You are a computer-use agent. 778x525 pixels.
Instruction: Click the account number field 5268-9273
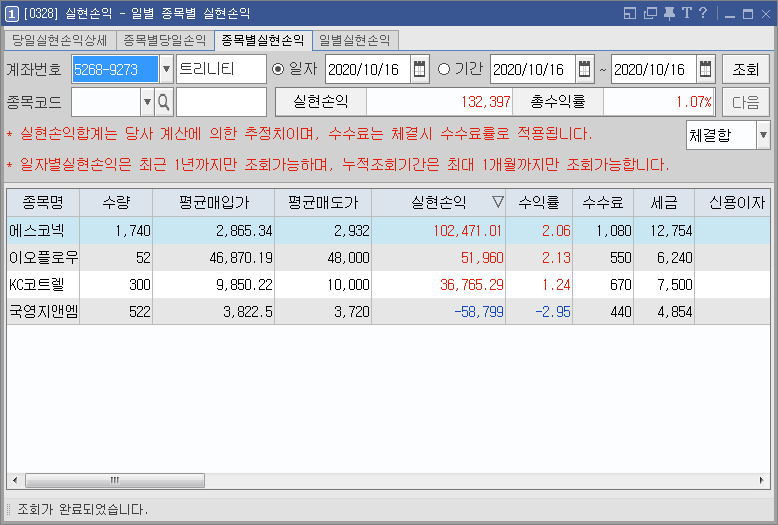[115, 69]
